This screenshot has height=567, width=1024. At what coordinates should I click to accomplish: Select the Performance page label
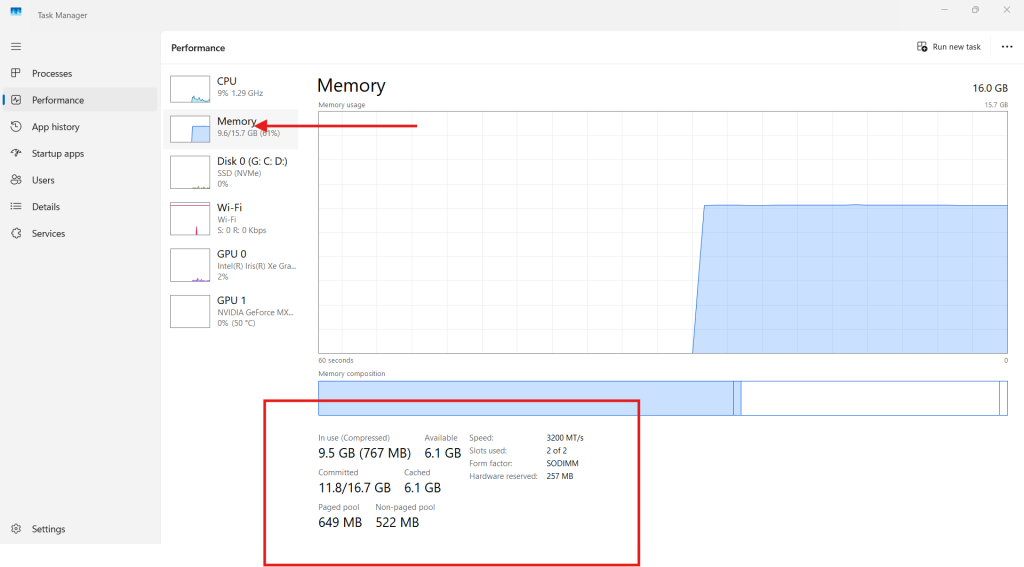click(57, 100)
